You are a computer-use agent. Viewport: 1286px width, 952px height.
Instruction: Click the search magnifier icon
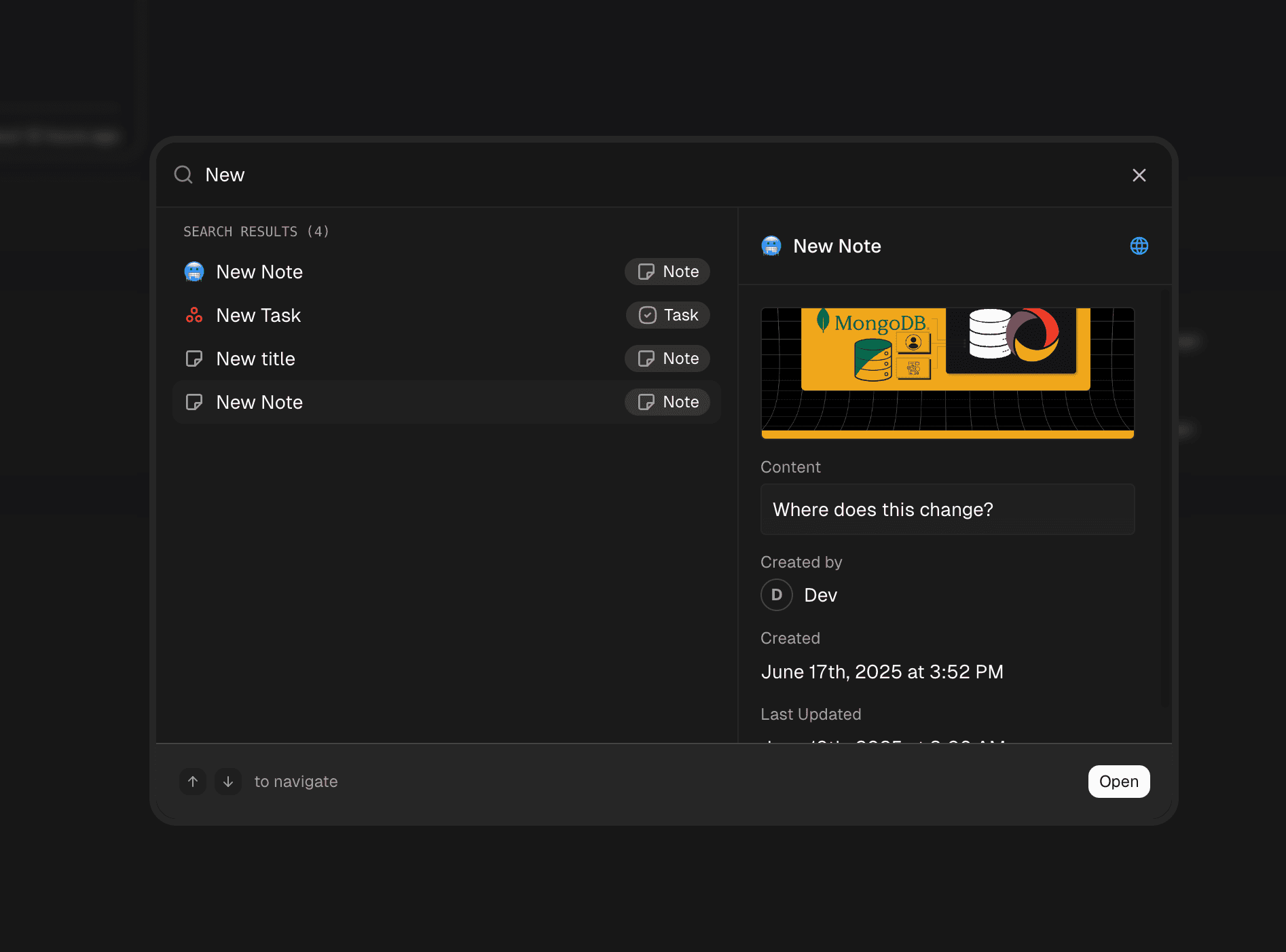(183, 175)
